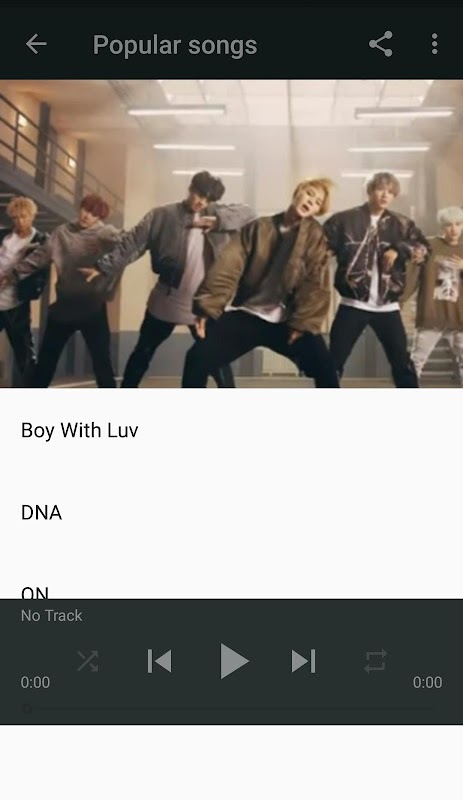Tap the dark status bar strip at top
The height and width of the screenshot is (800, 463).
point(231,5)
